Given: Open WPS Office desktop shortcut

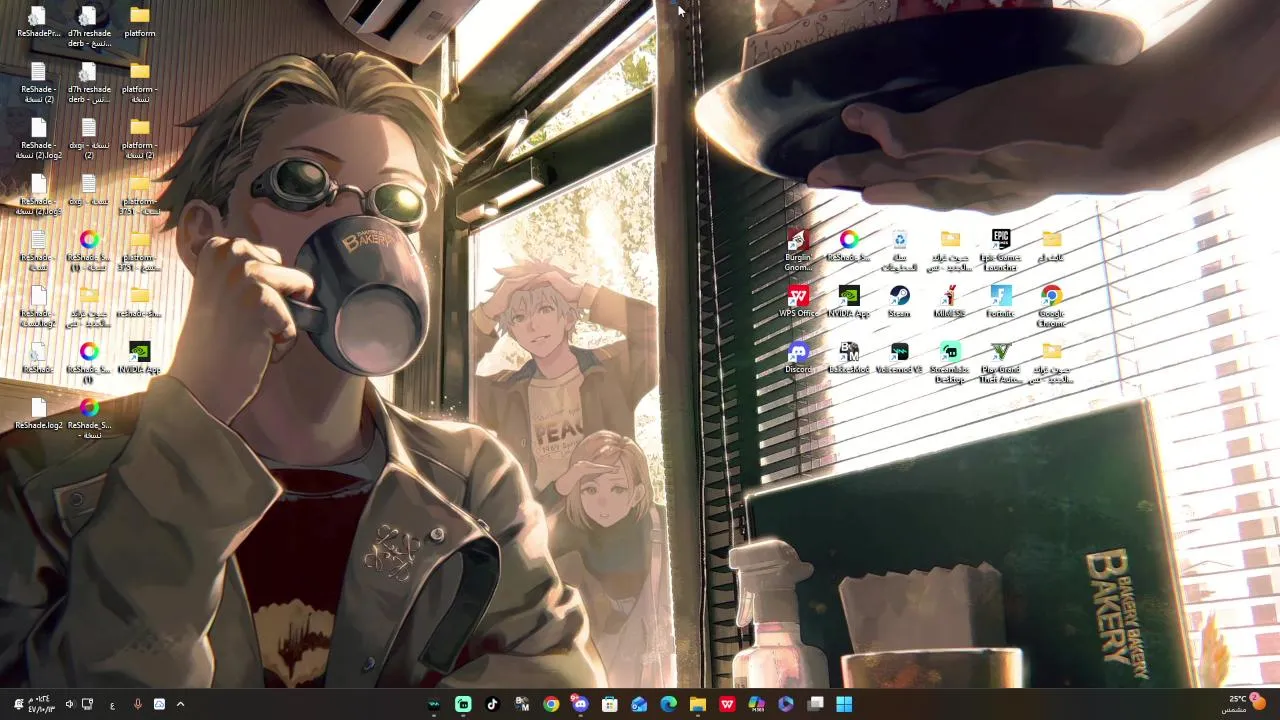Looking at the screenshot, I should click(798, 301).
